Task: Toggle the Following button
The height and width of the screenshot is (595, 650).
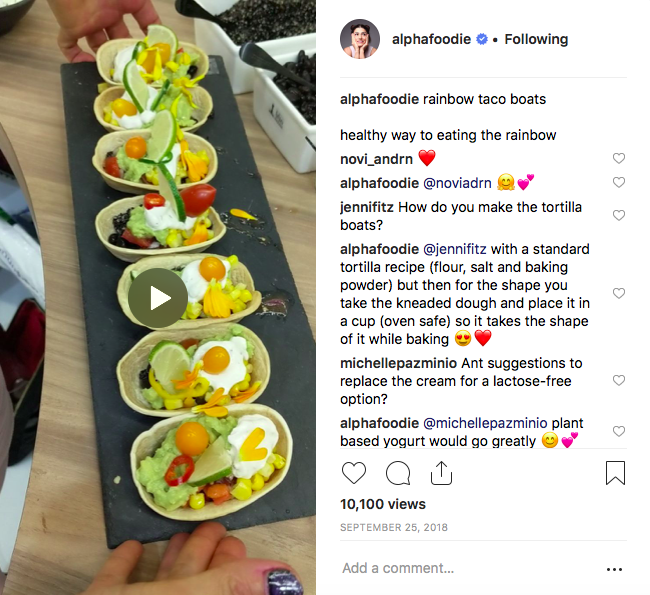Action: (x=536, y=39)
